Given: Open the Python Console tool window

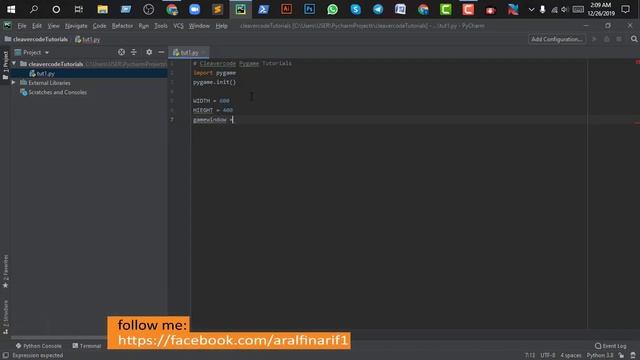Looking at the screenshot, I should pyautogui.click(x=38, y=346).
